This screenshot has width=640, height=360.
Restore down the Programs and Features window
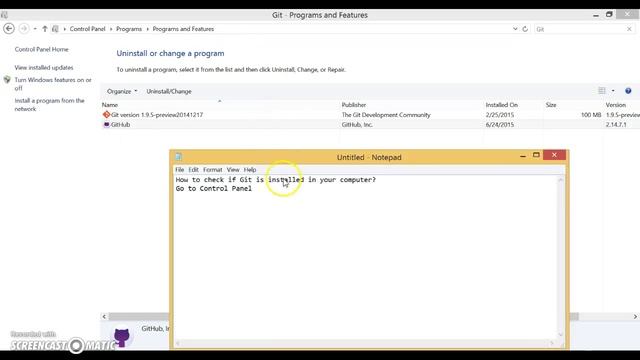tap(609, 14)
